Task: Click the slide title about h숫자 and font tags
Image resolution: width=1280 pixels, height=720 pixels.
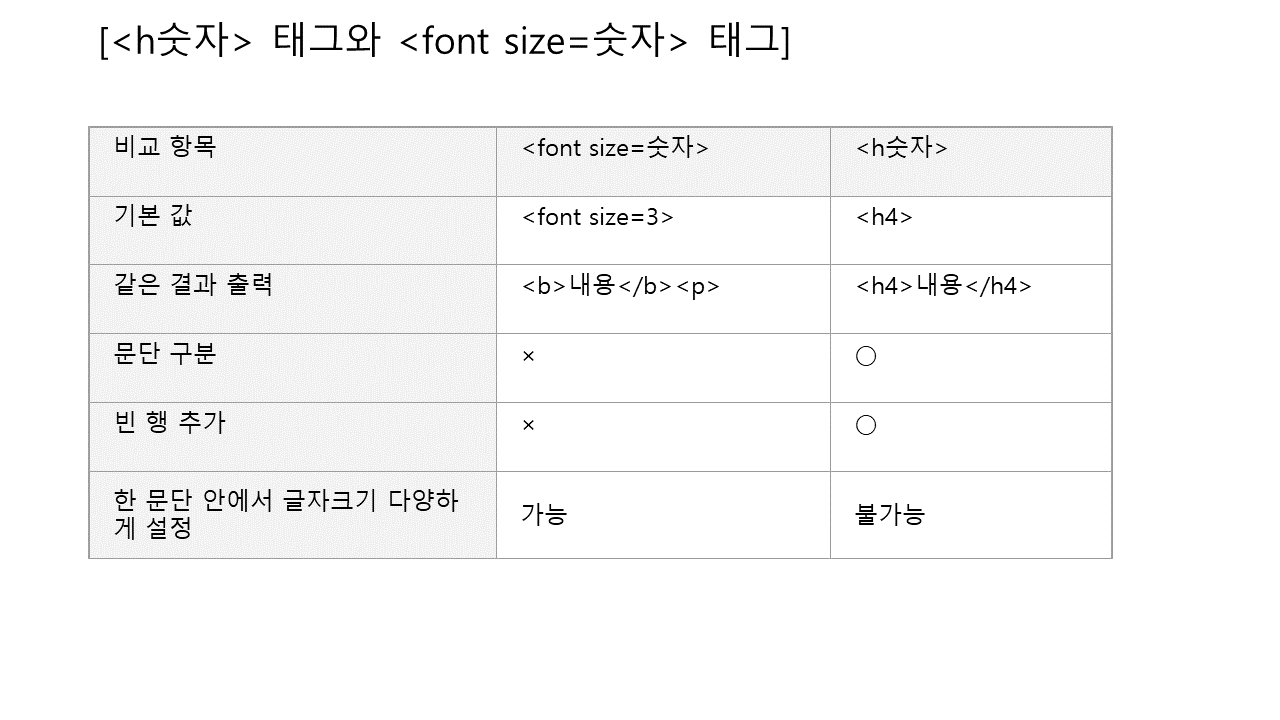Action: tap(445, 43)
